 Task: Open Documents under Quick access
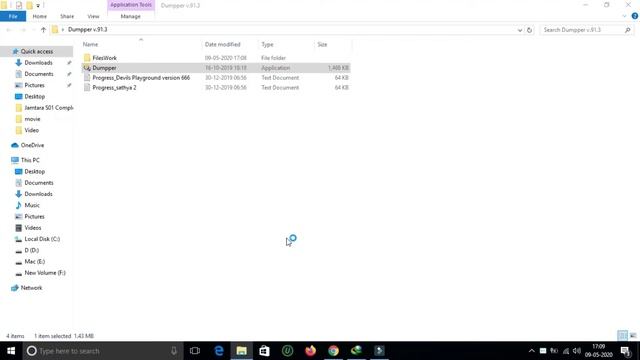[39, 74]
